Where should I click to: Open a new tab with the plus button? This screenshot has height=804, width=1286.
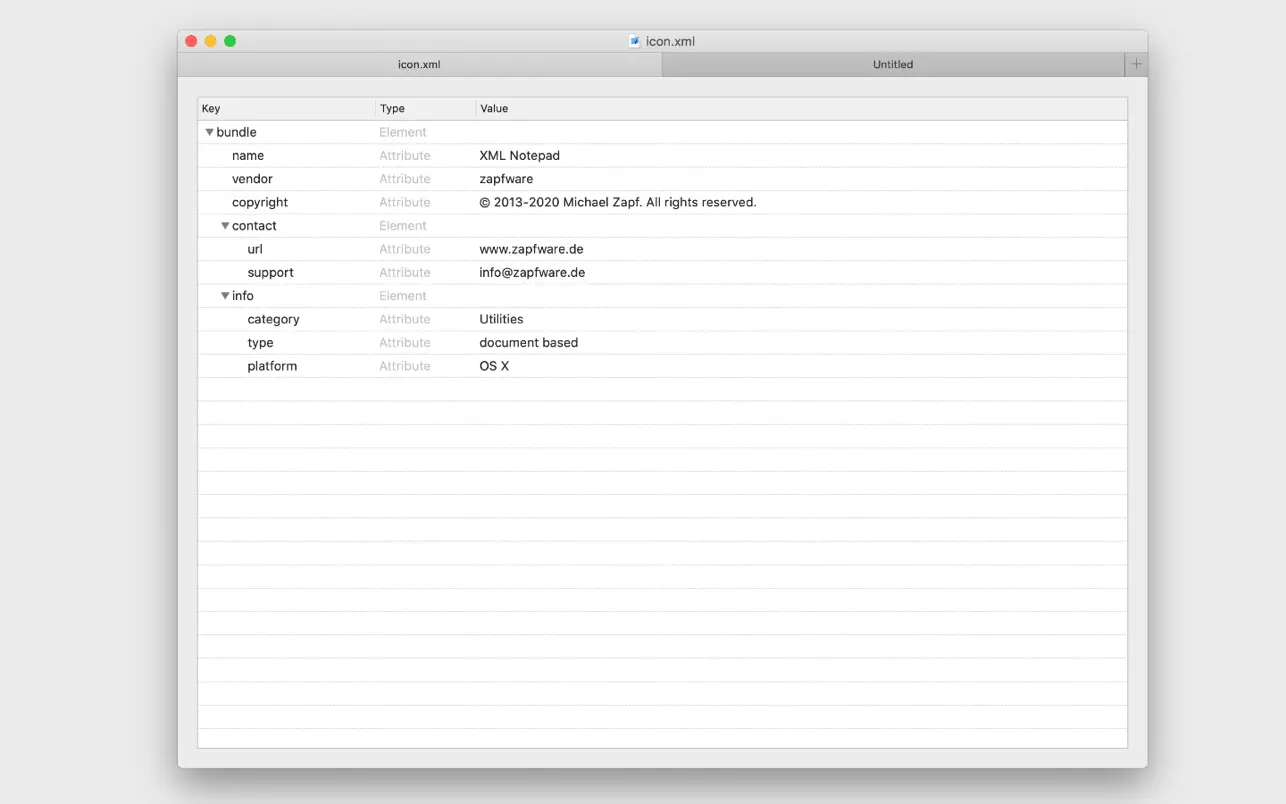pos(1135,63)
